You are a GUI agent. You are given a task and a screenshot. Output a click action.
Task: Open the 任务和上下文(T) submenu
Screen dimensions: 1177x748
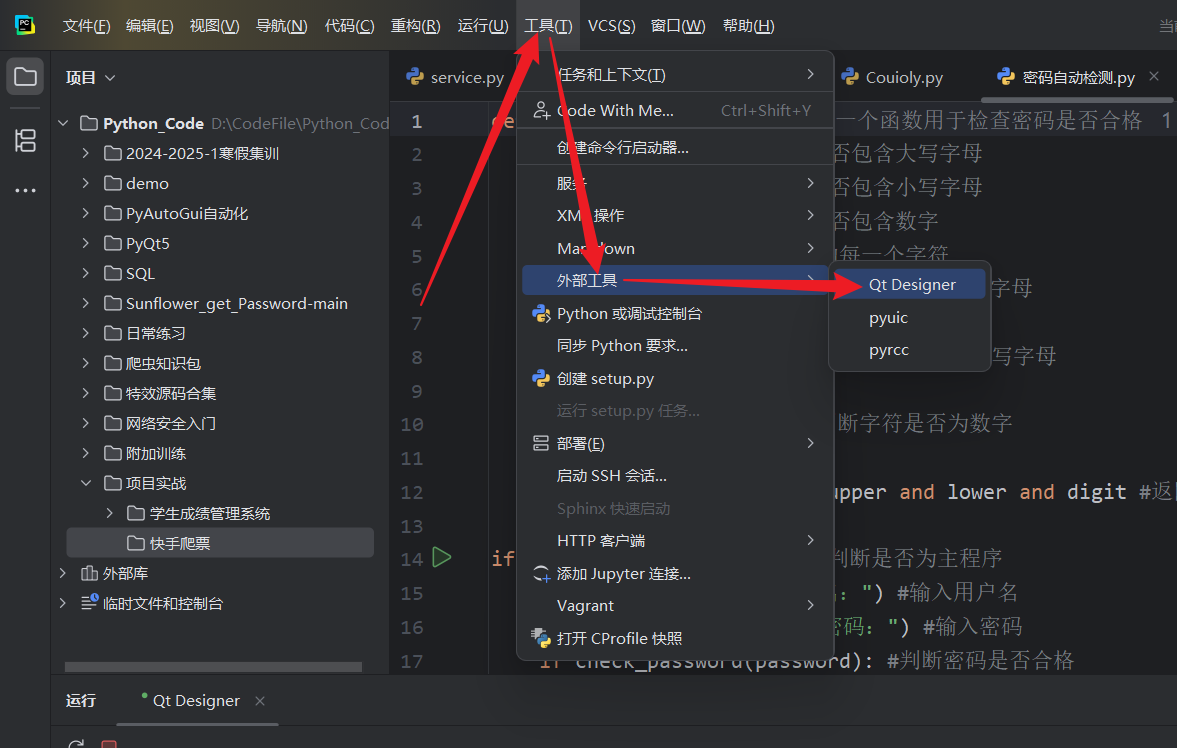point(675,74)
